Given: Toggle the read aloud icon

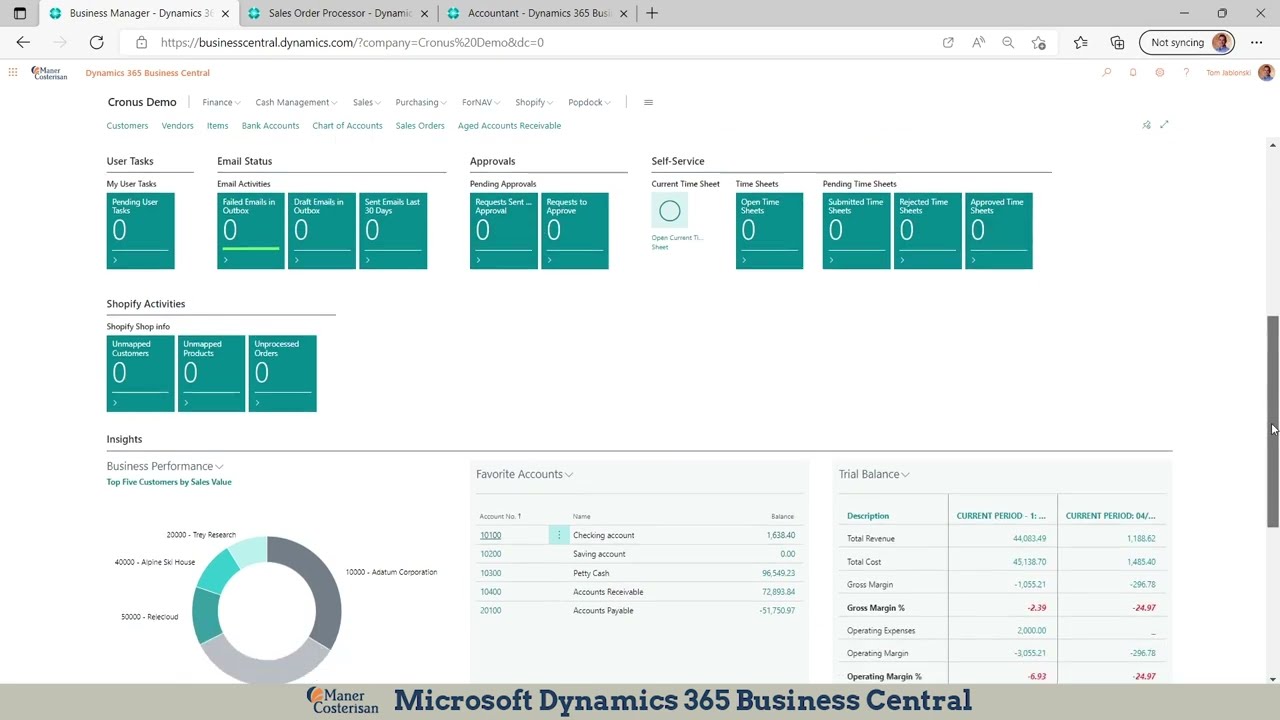Looking at the screenshot, I should (978, 42).
